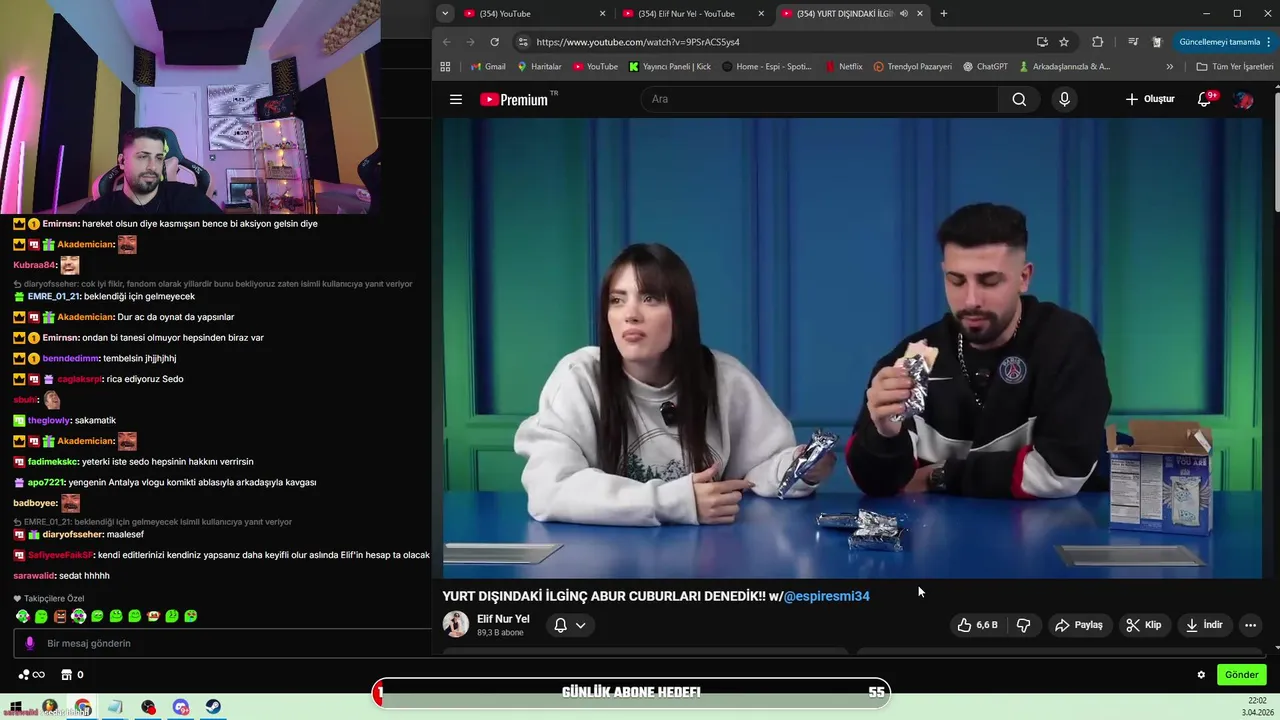Open the Chrome profile avatar
Viewport: 1280px width, 720px height.
point(1157,42)
